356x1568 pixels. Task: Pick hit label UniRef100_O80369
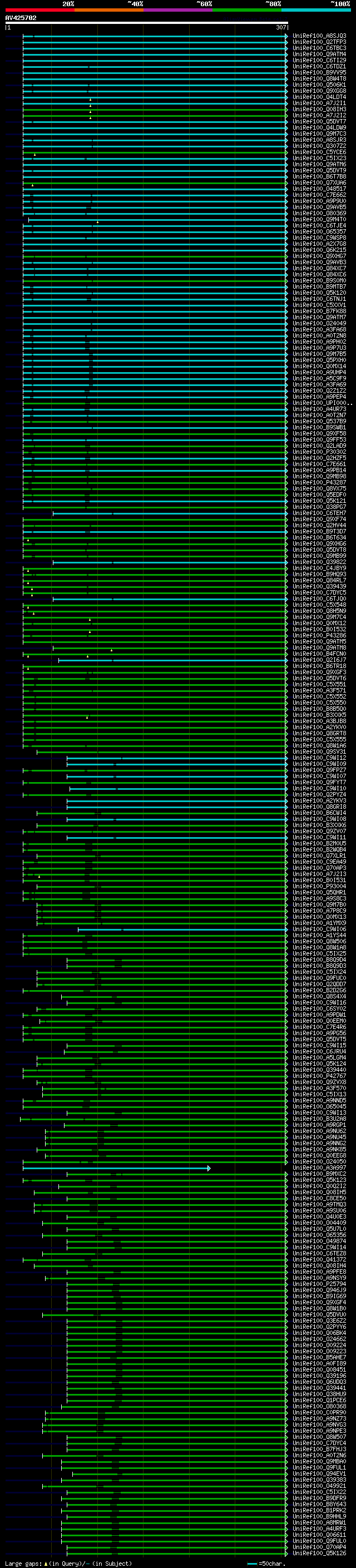(x=319, y=213)
